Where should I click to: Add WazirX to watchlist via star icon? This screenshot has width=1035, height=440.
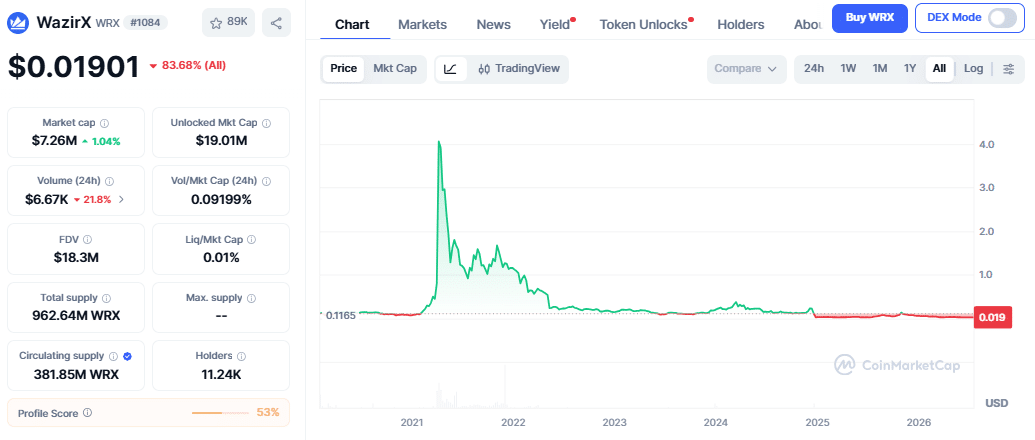228,23
